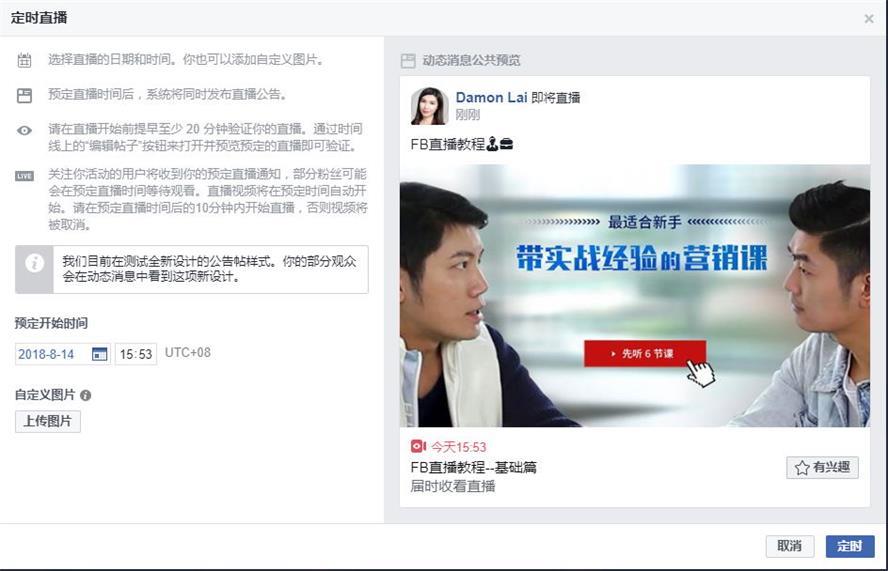Click the blue 定时 button

point(849,546)
